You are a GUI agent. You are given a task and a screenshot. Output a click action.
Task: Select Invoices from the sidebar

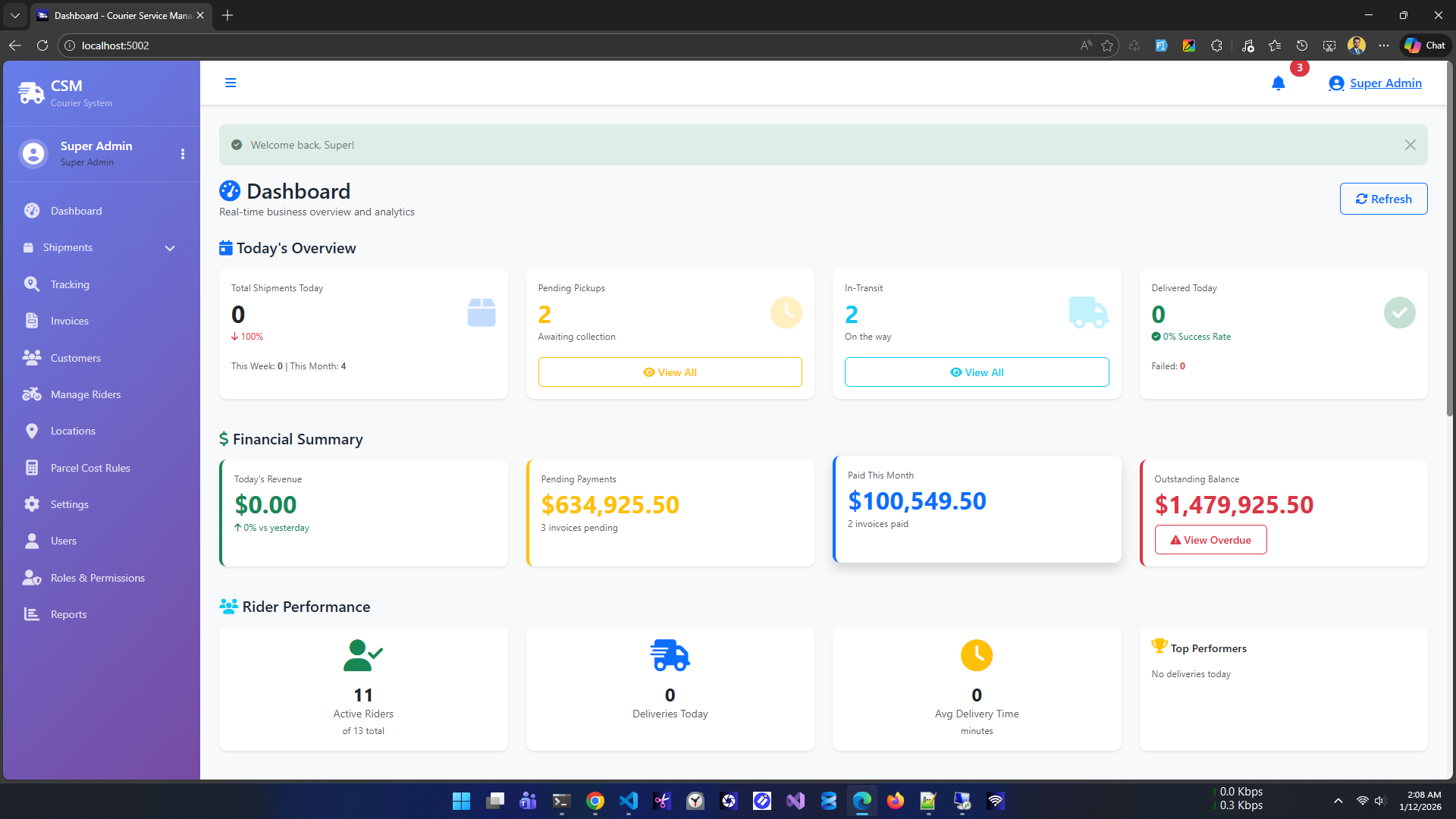(69, 320)
